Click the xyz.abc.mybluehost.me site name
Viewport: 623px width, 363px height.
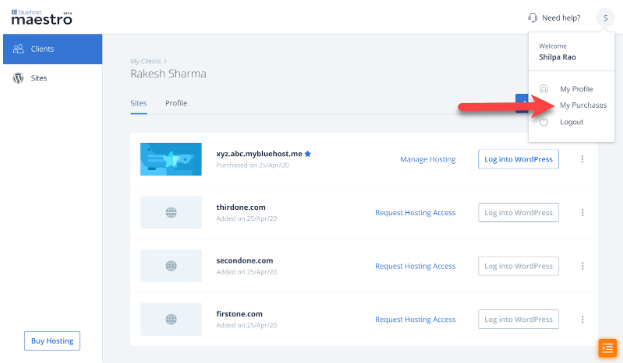259,154
